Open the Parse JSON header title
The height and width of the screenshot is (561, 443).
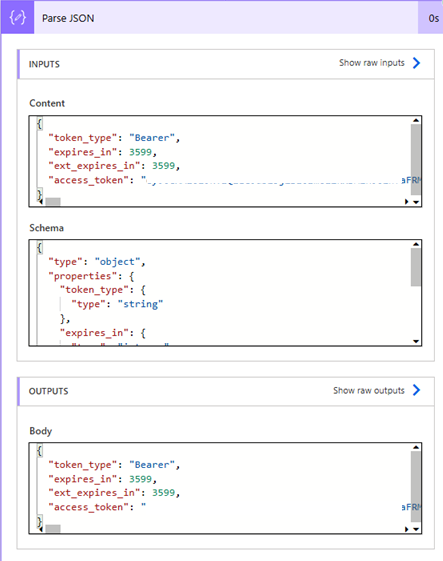(68, 18)
